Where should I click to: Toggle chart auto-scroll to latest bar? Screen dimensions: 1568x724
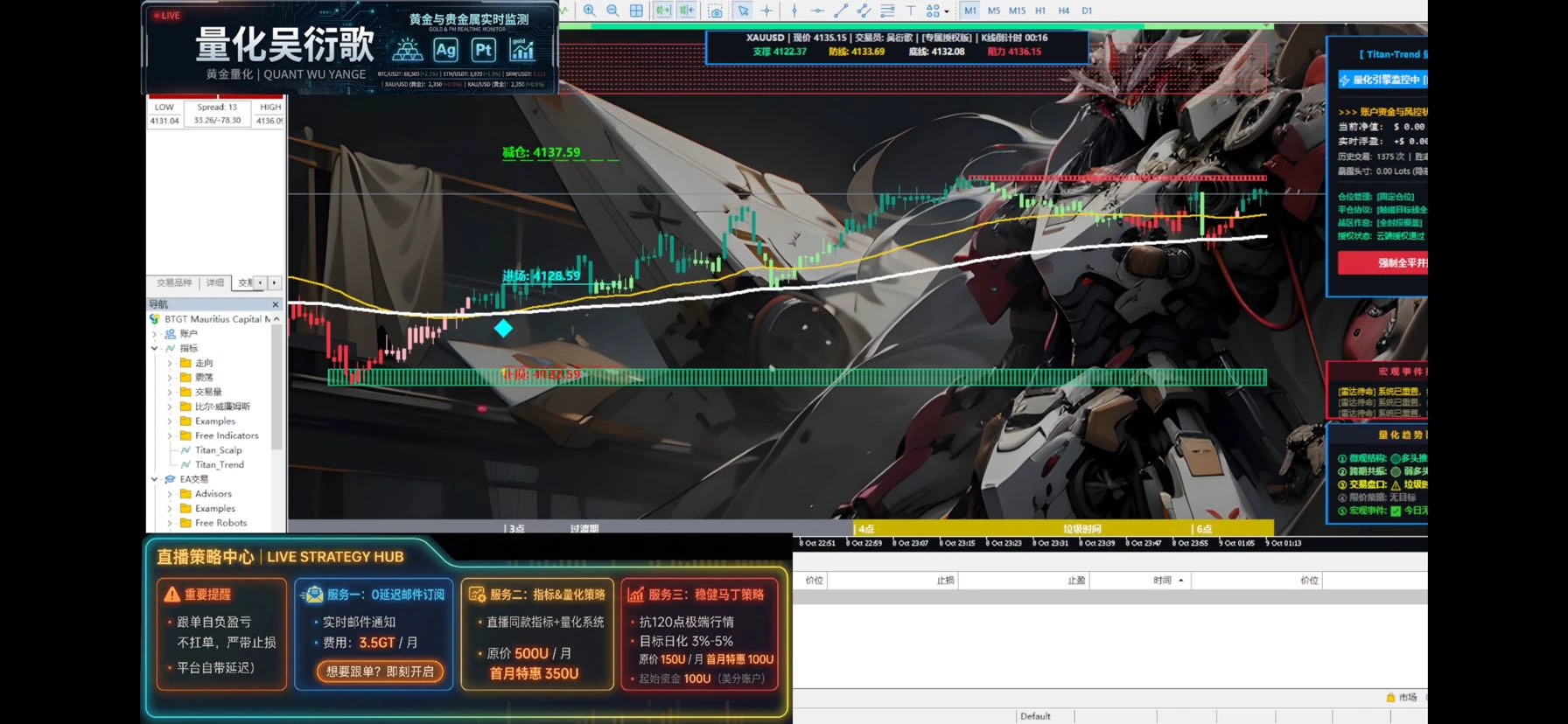tap(663, 10)
